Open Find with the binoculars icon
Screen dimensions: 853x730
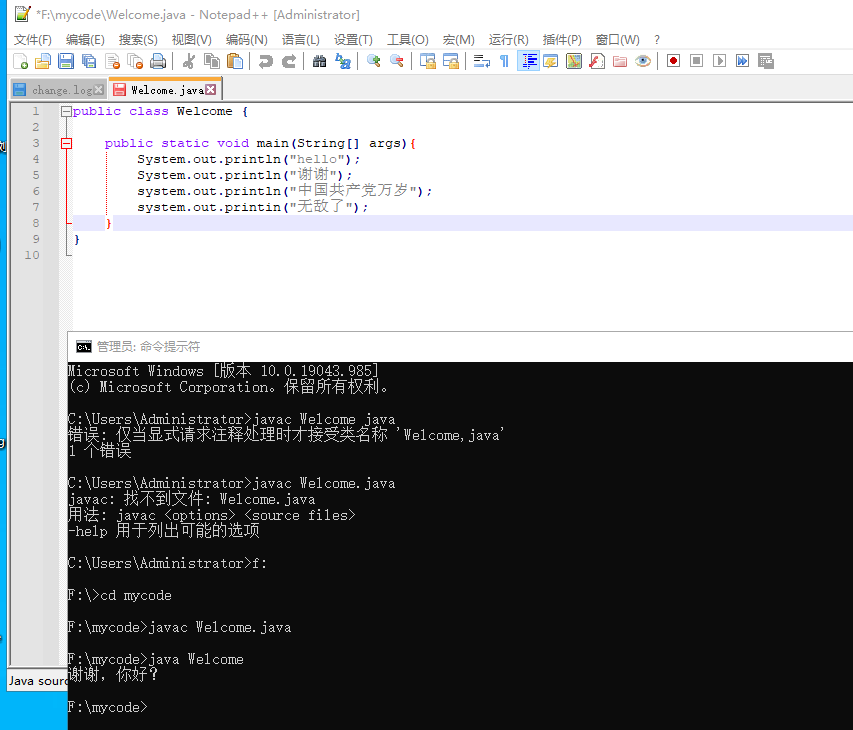click(319, 61)
